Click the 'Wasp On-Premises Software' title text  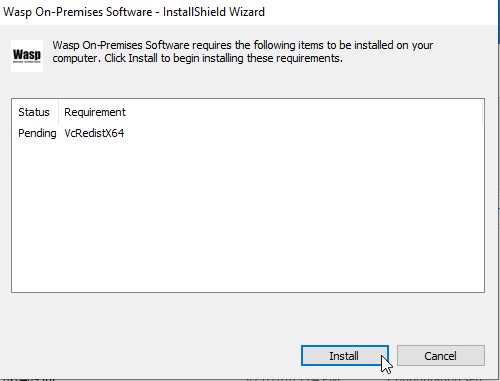click(x=78, y=12)
